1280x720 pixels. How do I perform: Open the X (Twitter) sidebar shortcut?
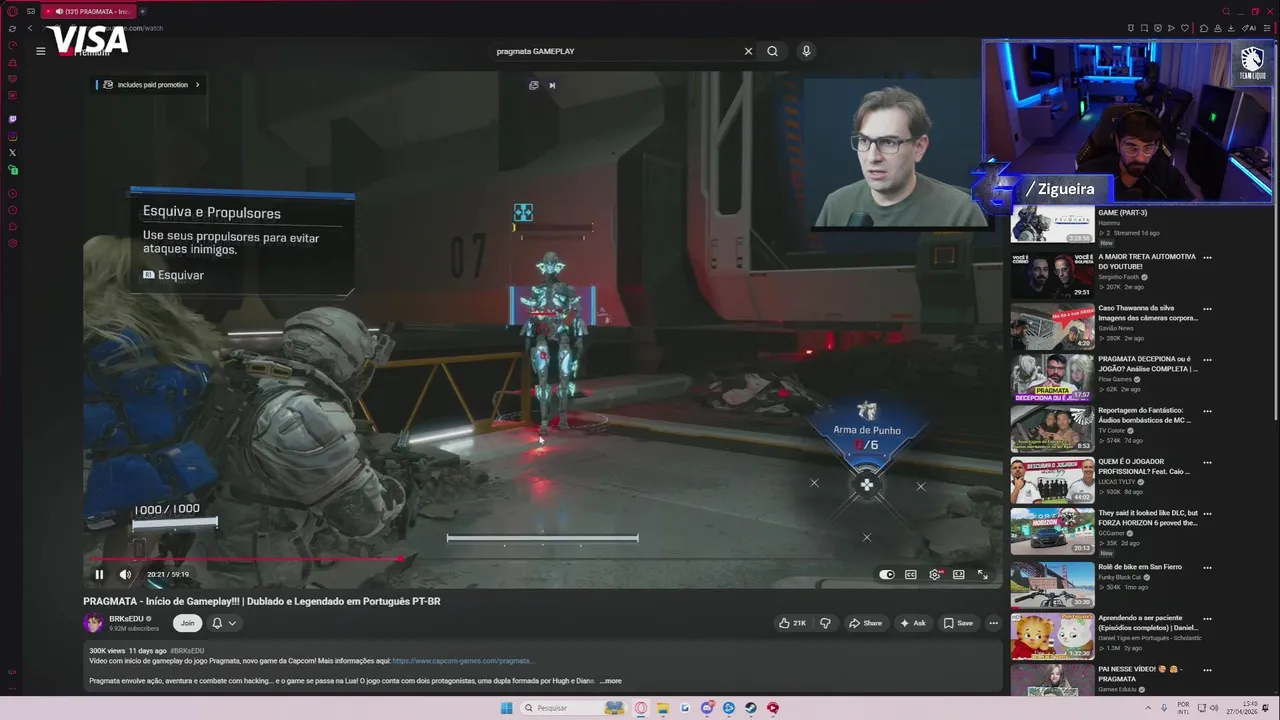click(12, 153)
